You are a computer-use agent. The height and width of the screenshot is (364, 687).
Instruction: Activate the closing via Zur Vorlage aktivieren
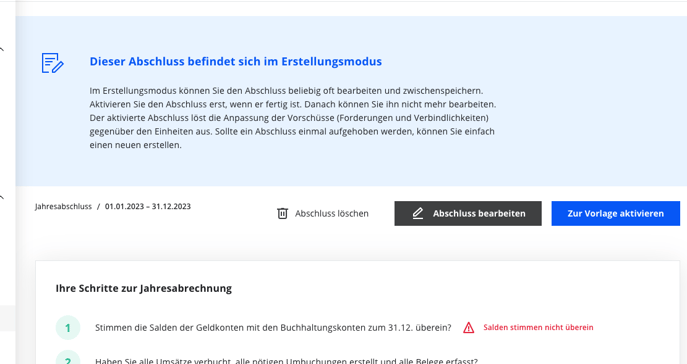click(x=615, y=213)
